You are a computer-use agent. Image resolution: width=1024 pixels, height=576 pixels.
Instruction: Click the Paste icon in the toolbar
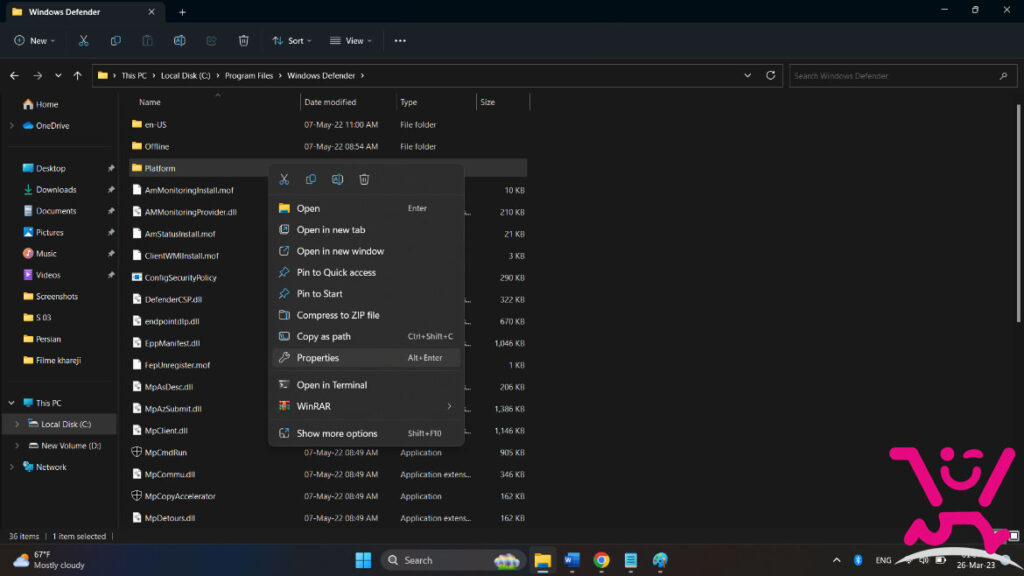pyautogui.click(x=148, y=40)
